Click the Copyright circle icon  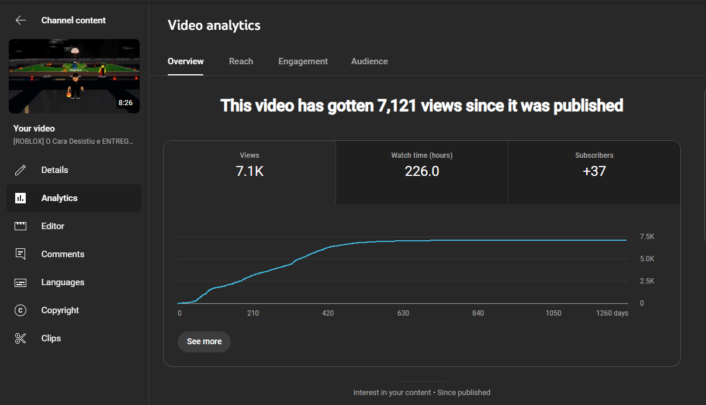(x=21, y=310)
